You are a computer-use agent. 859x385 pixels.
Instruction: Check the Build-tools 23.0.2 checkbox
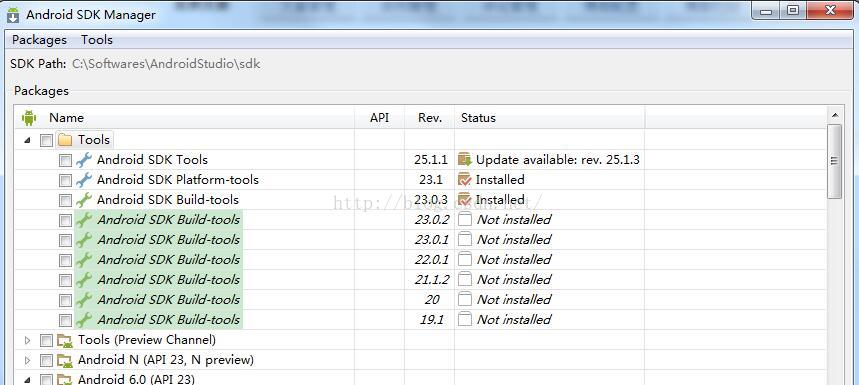coord(65,220)
